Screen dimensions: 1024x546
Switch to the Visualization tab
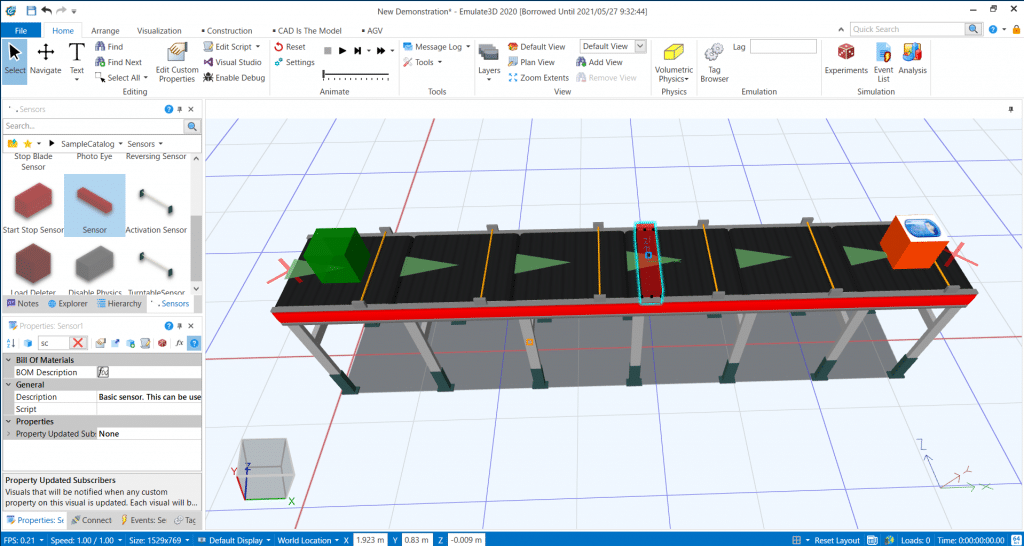159,30
